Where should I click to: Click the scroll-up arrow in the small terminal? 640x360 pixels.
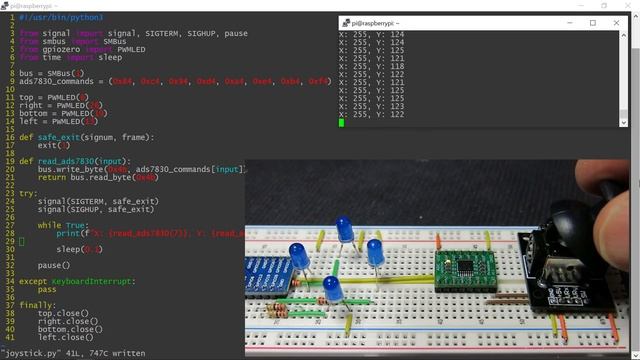[623, 36]
